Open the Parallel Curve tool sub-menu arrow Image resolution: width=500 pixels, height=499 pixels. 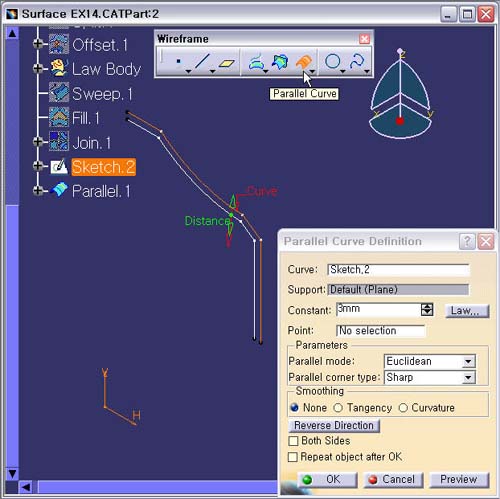coord(313,71)
